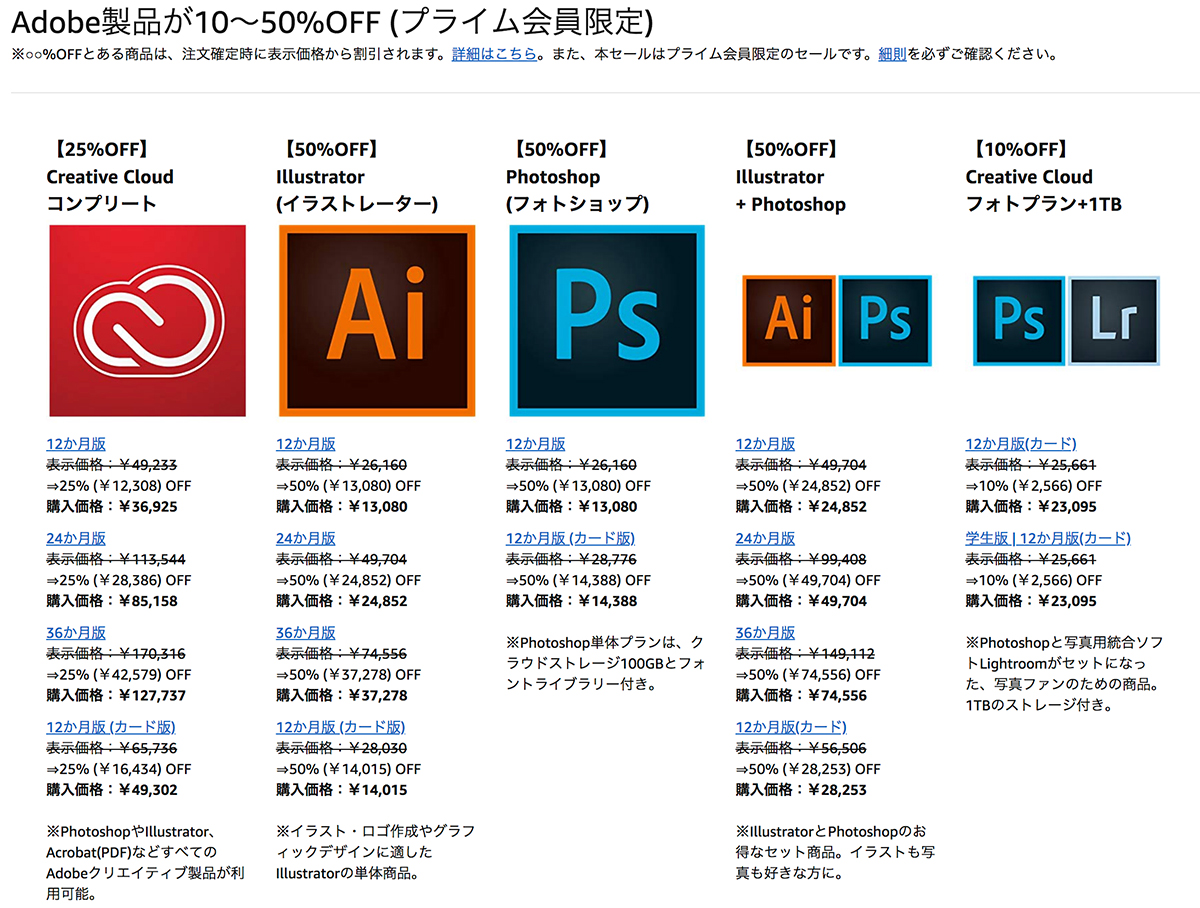Click struck-through 表示価格：¥49,233
The height and width of the screenshot is (908, 1200).
tap(112, 465)
